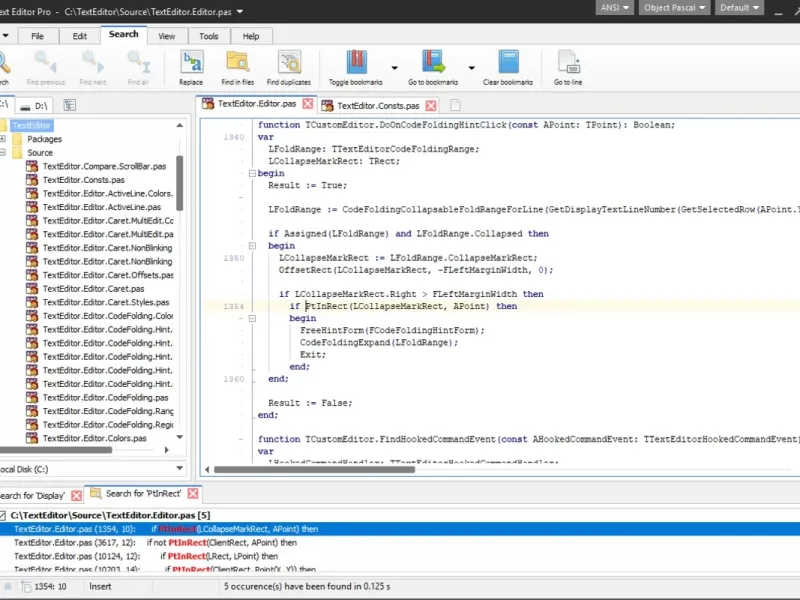The width and height of the screenshot is (800, 600).
Task: Open the View ribbon tab
Action: [x=167, y=36]
